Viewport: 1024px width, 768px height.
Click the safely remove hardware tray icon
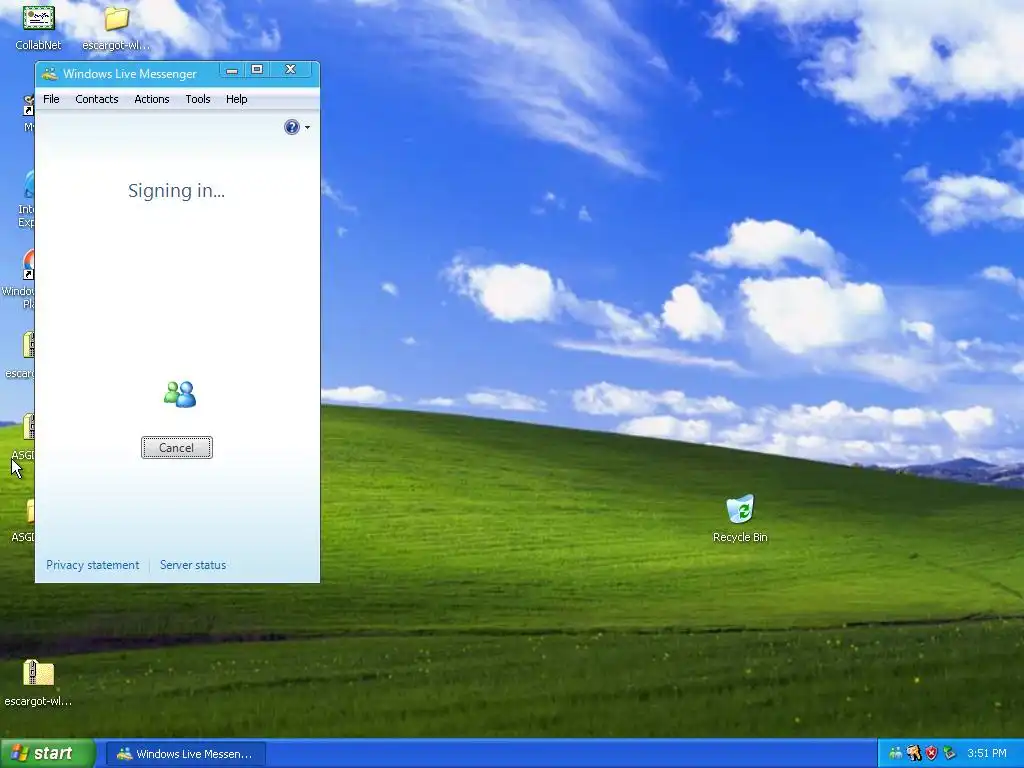(949, 754)
